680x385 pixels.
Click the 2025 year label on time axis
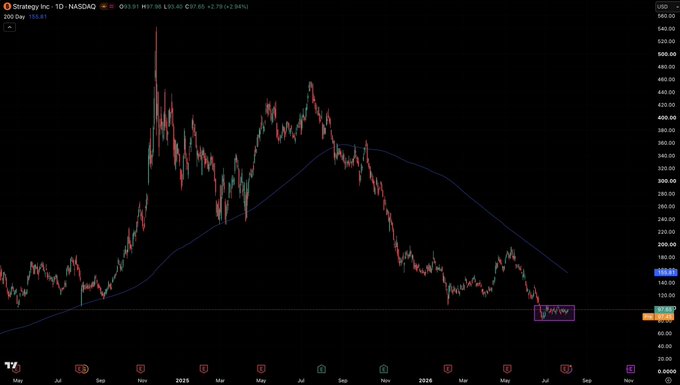click(182, 380)
